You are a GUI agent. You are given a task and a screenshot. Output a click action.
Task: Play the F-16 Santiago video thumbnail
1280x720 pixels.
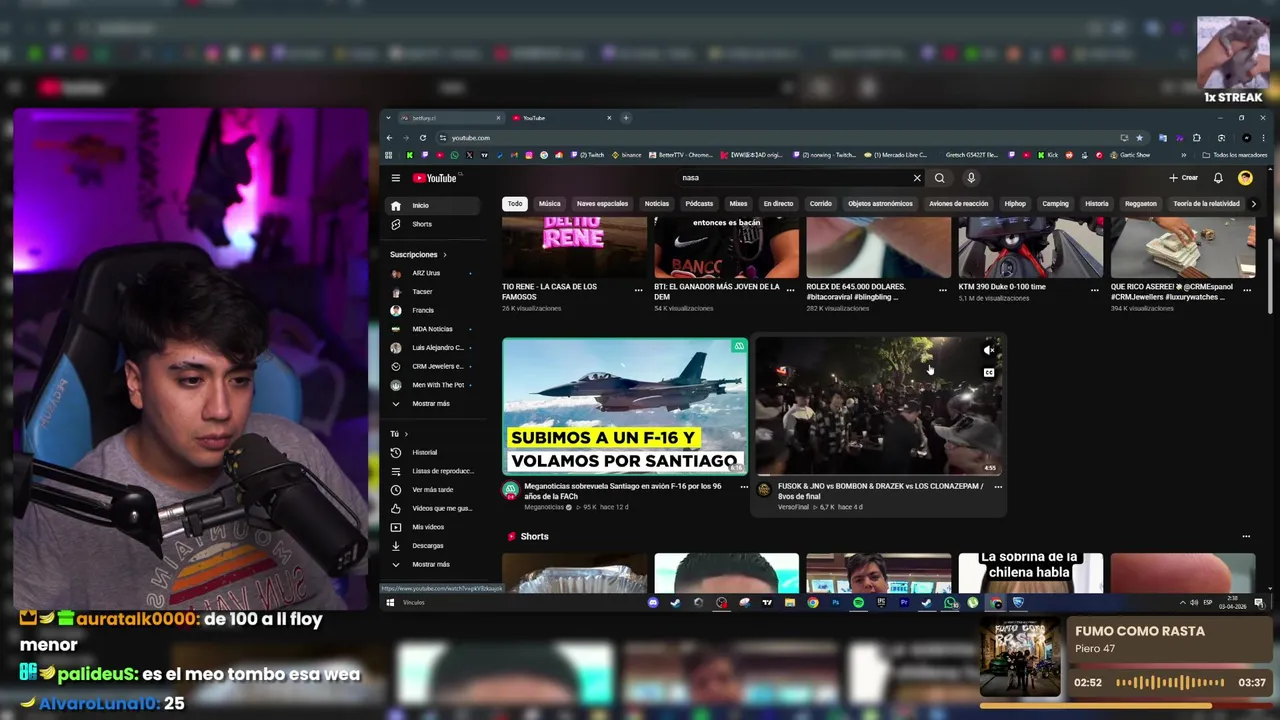point(625,406)
